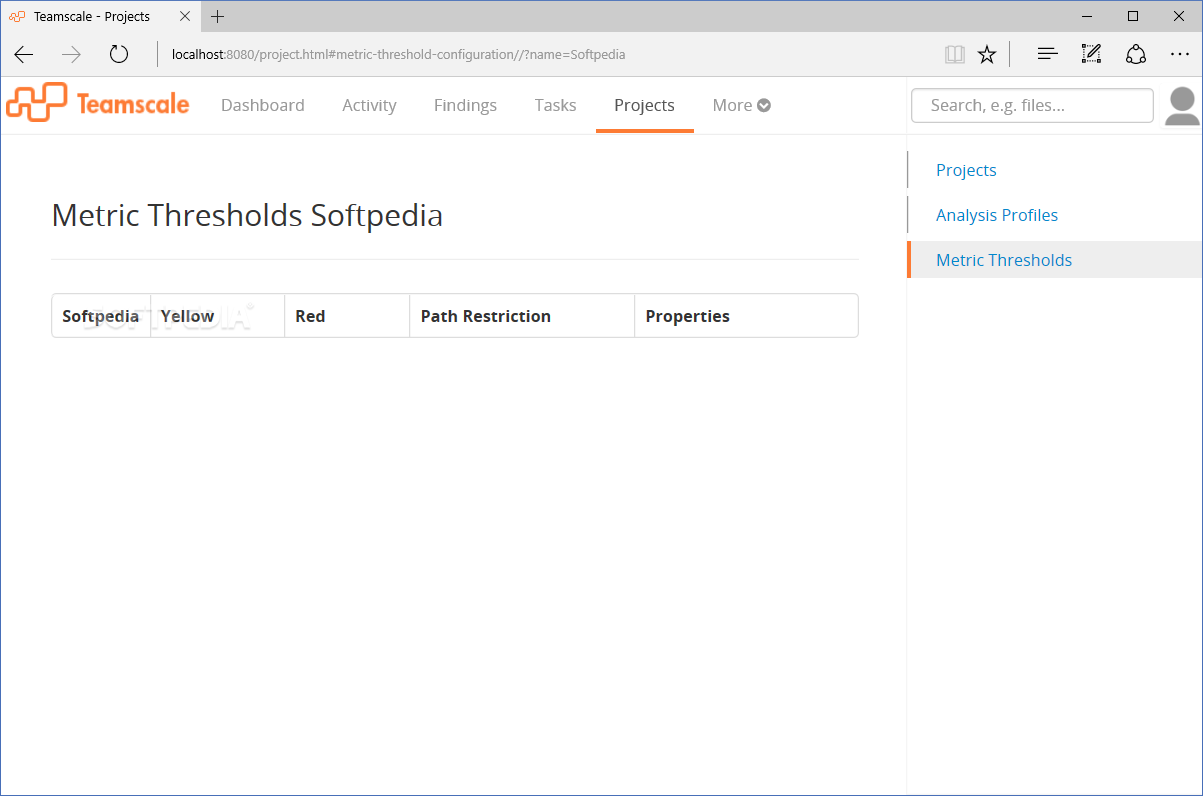Open Projects link in sidebar
The image size is (1203, 796).
(966, 170)
